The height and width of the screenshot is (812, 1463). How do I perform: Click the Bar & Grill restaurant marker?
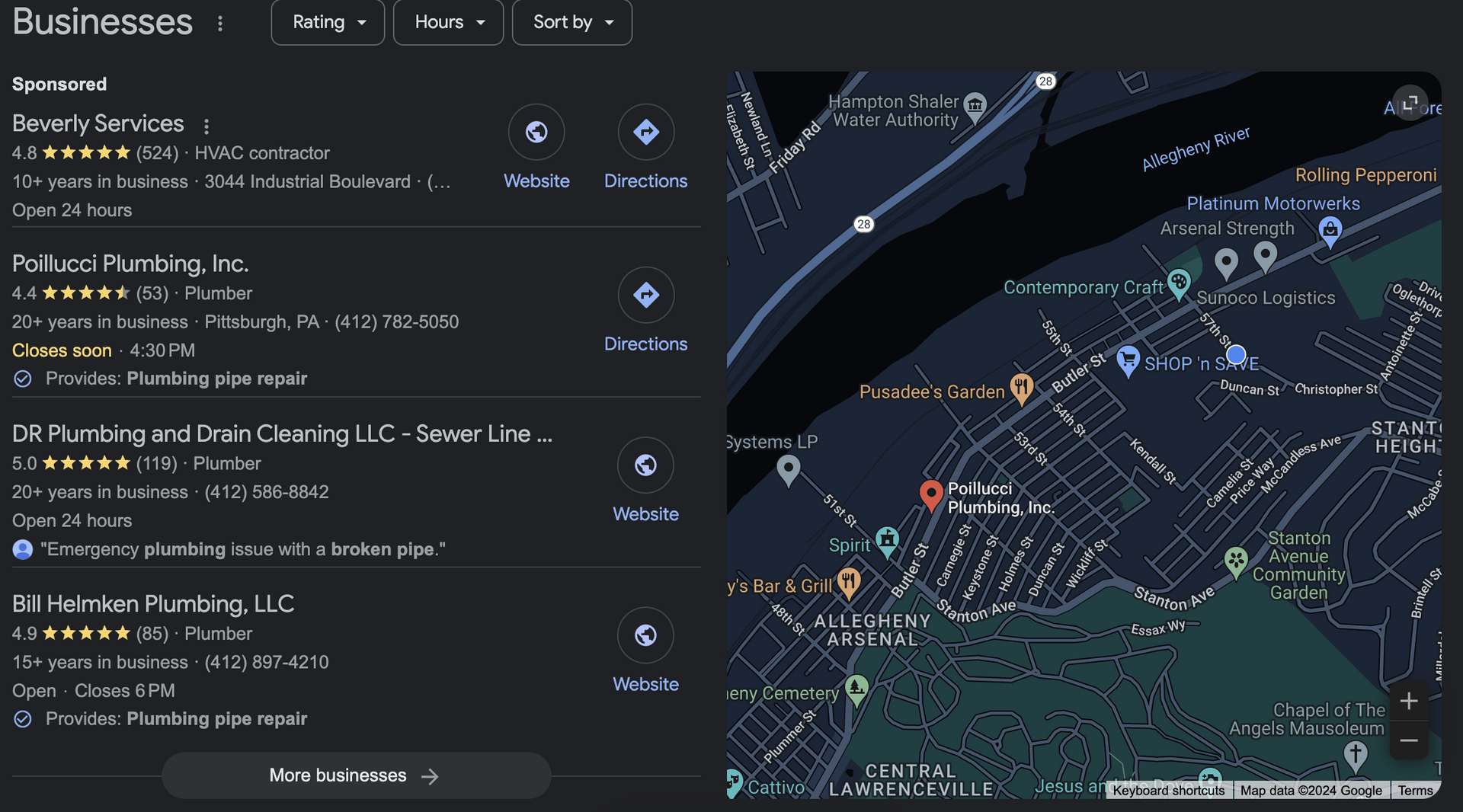point(849,583)
